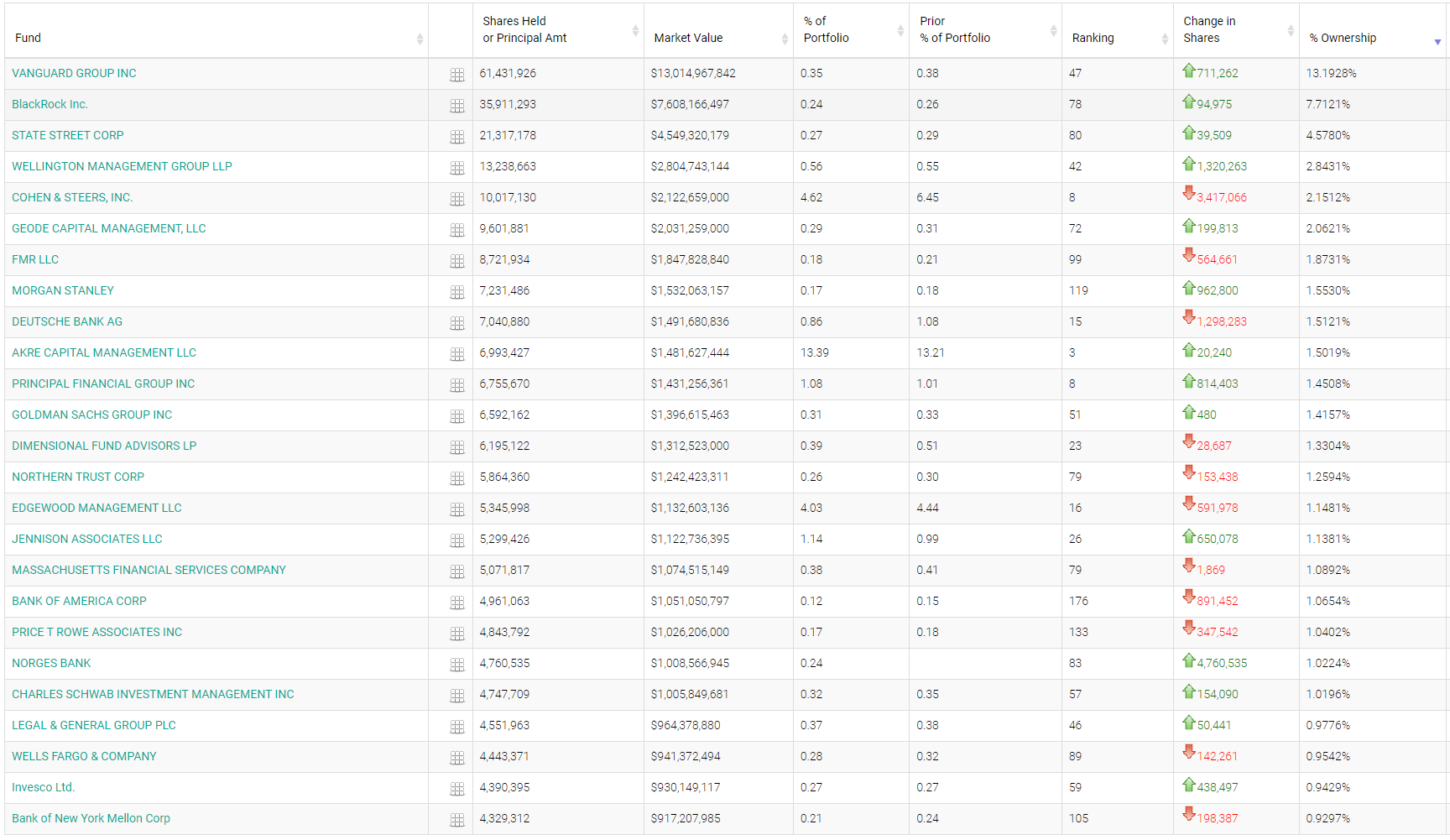Click grid icon in FMR LLC row

pyautogui.click(x=457, y=261)
